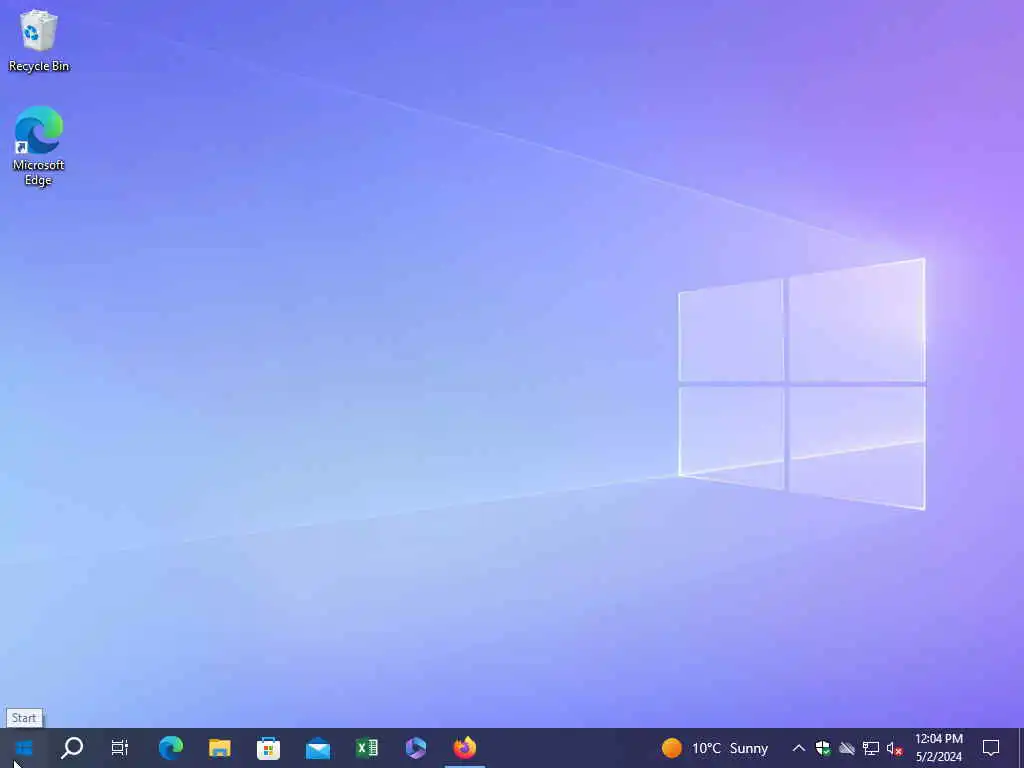Open taskbar Search magnifier

(72, 748)
